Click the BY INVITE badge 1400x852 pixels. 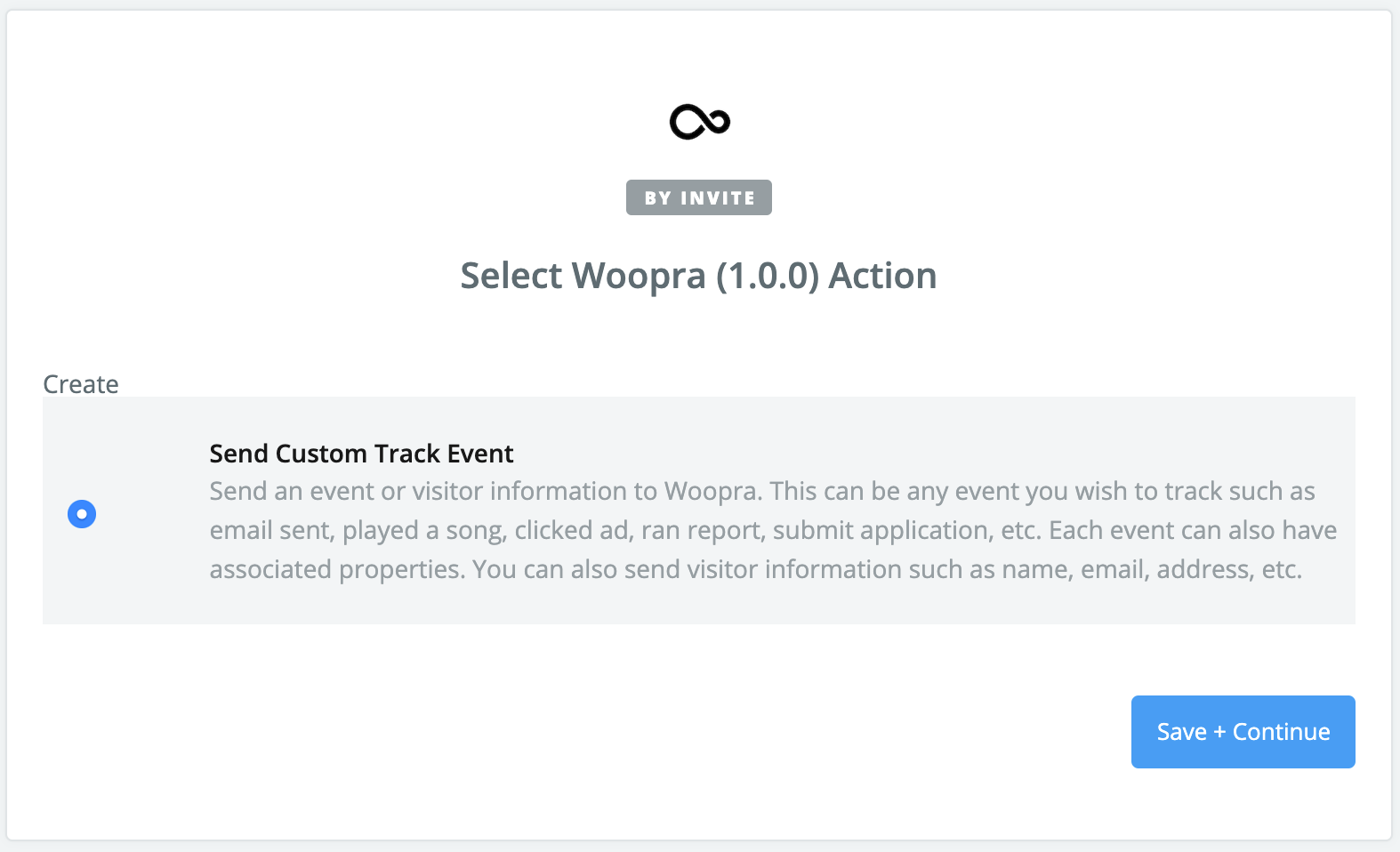[699, 197]
